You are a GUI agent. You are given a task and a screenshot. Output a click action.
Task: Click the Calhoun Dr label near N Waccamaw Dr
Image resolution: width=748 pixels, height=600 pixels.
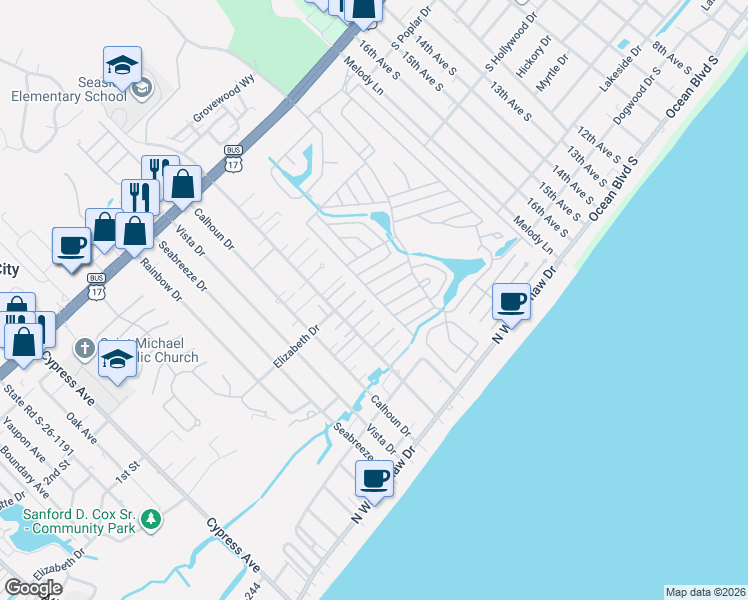(391, 416)
